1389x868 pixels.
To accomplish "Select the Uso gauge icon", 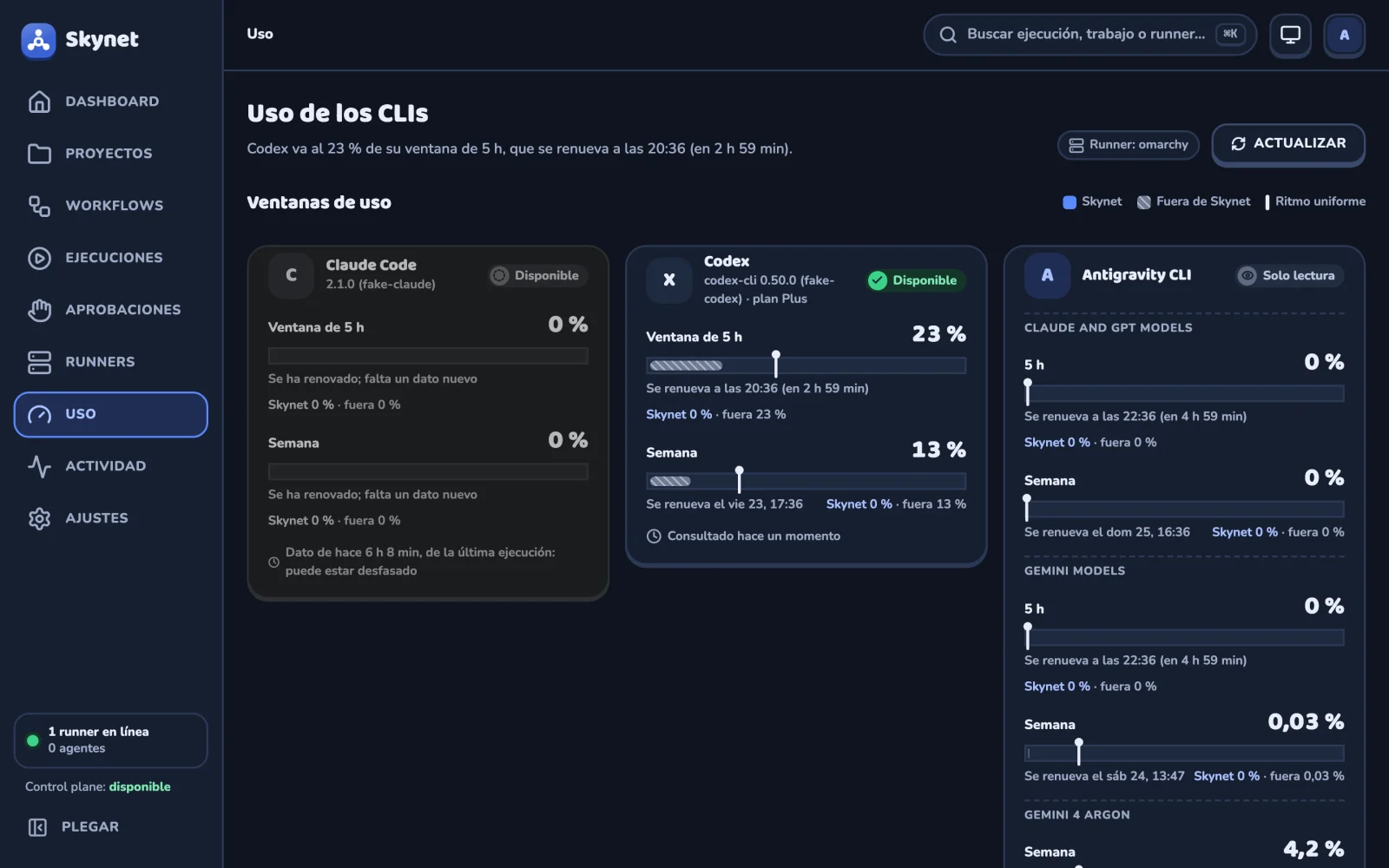I will (x=39, y=414).
